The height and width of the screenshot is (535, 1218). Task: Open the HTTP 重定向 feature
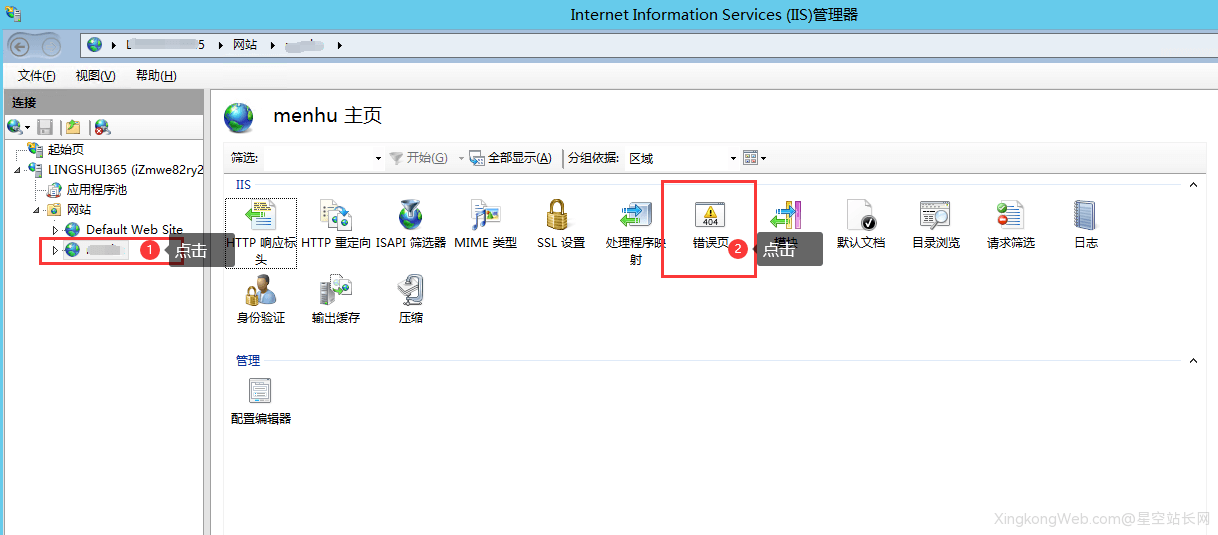tap(336, 225)
